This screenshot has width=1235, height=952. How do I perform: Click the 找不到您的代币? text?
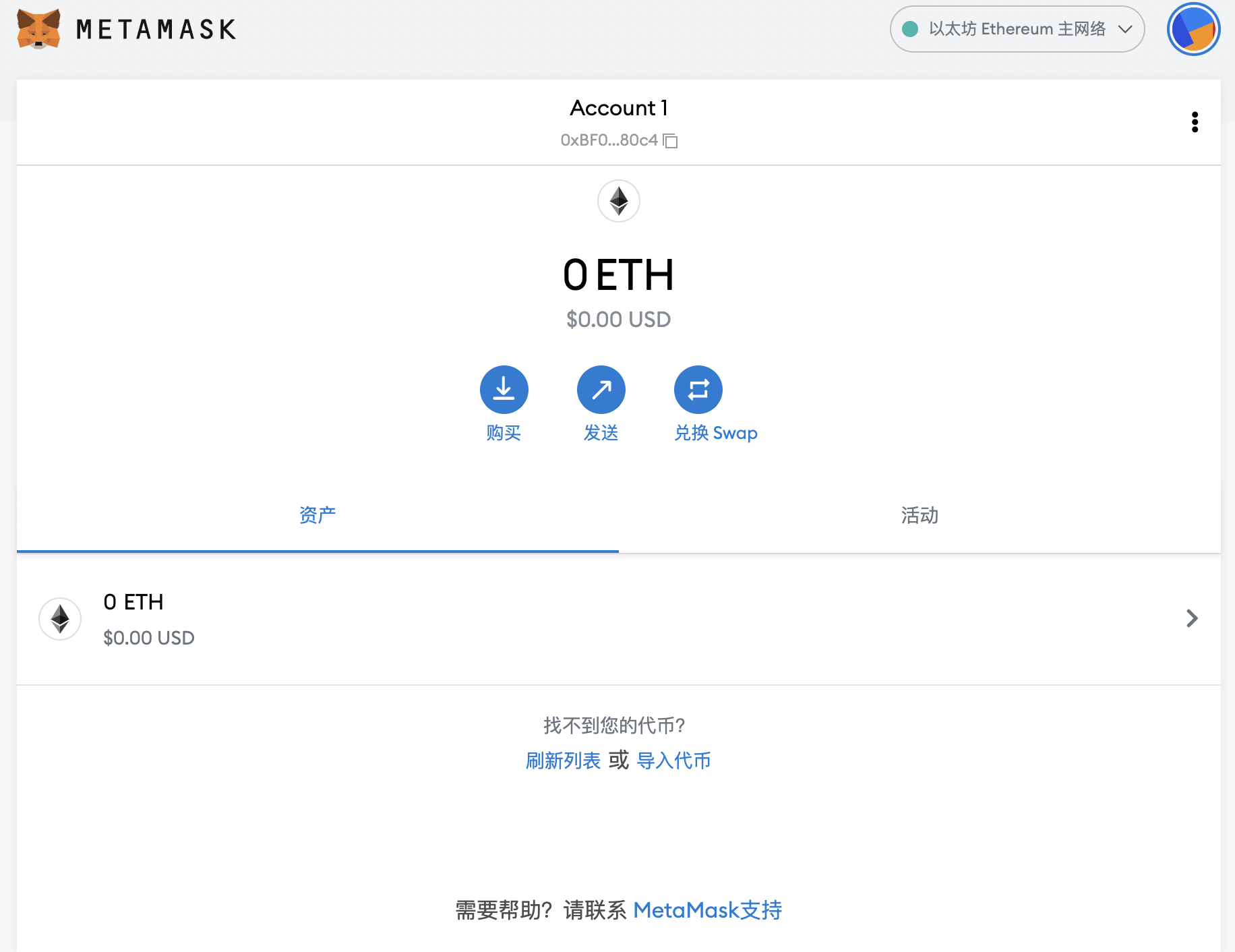point(614,725)
